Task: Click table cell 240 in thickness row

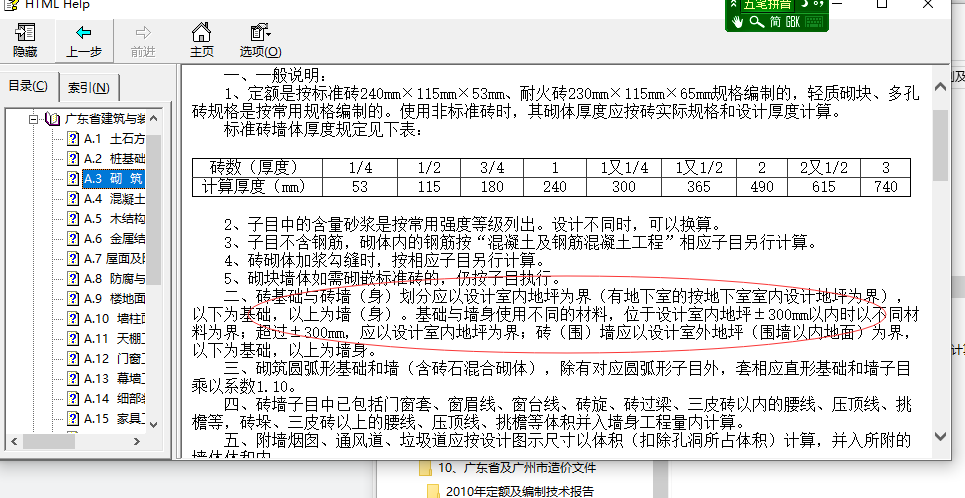Action: pos(555,187)
